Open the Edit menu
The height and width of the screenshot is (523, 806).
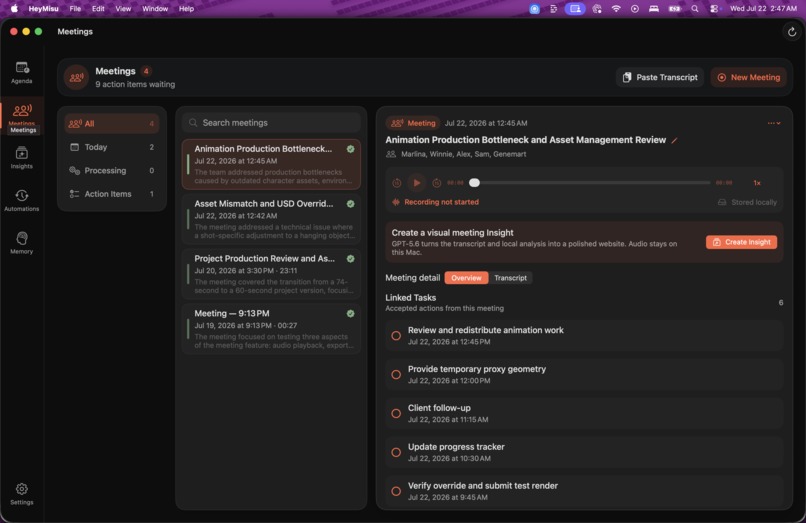tap(98, 9)
